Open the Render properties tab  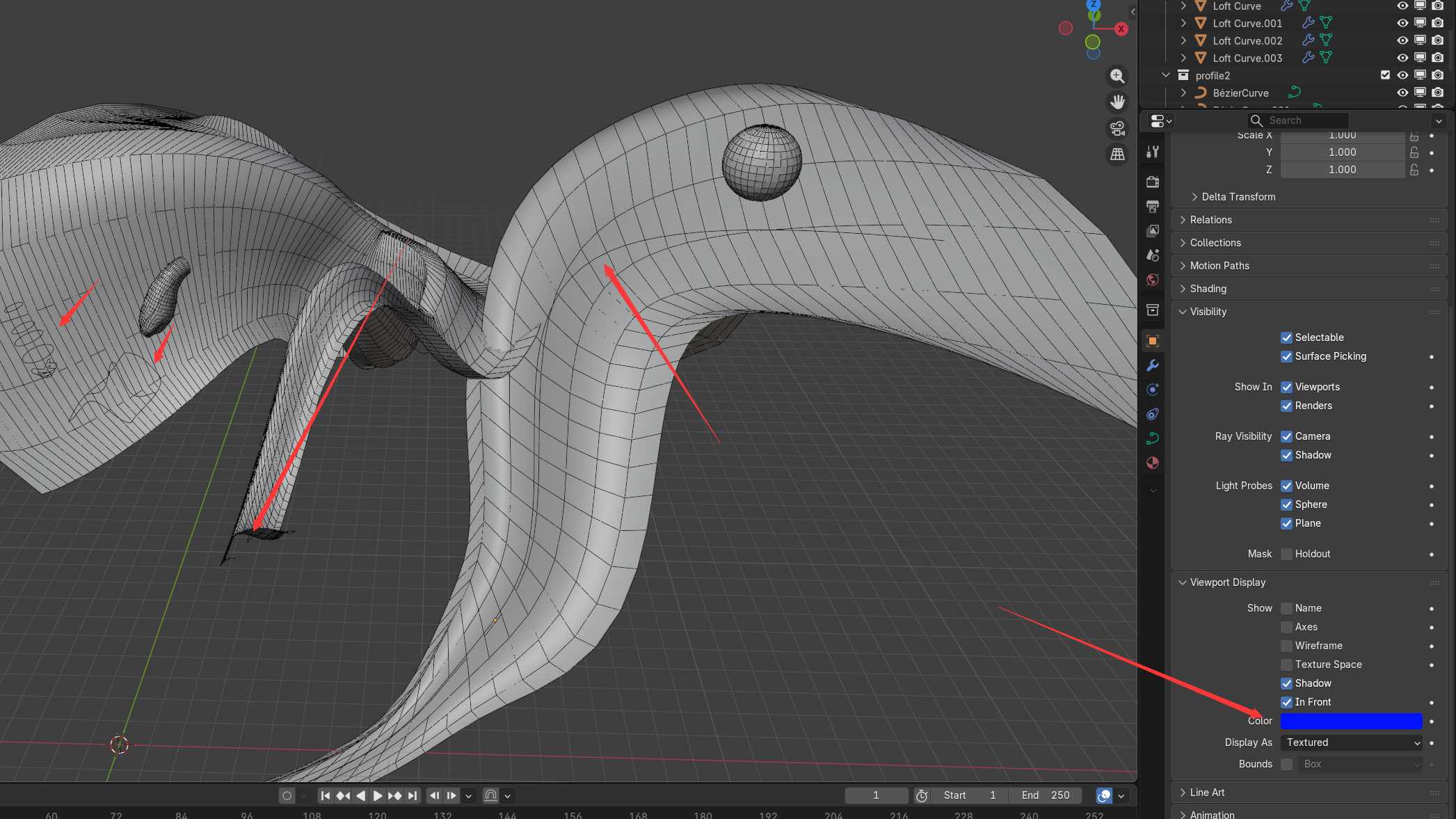click(x=1153, y=182)
